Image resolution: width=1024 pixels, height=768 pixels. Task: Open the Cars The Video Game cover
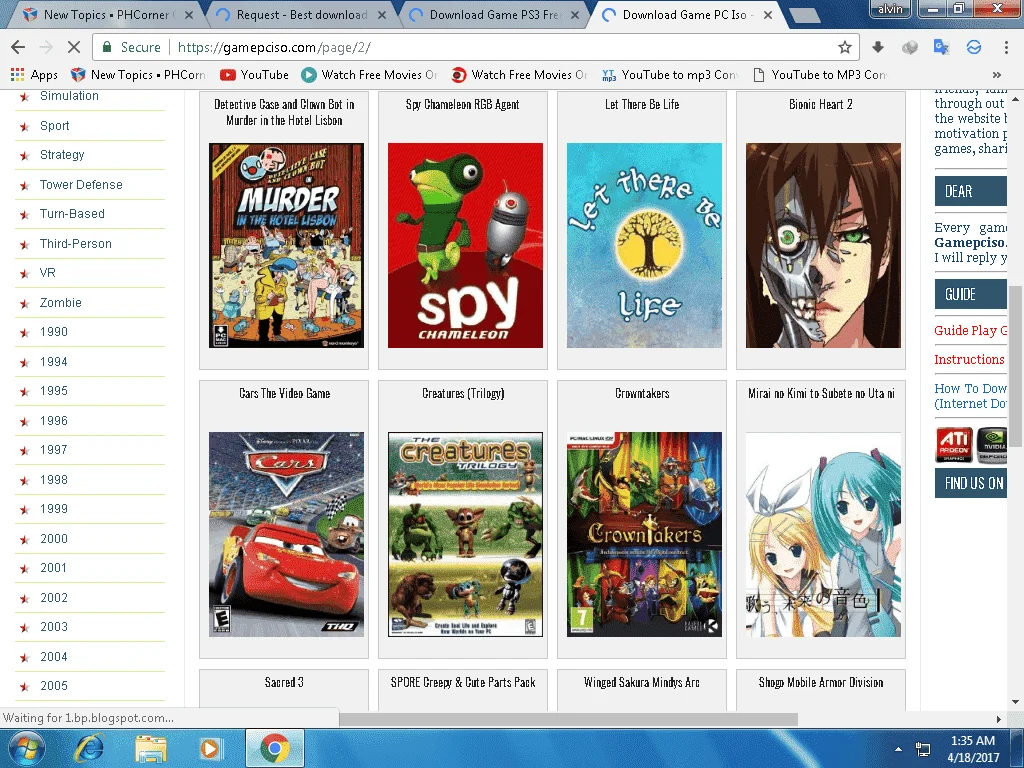coord(286,534)
